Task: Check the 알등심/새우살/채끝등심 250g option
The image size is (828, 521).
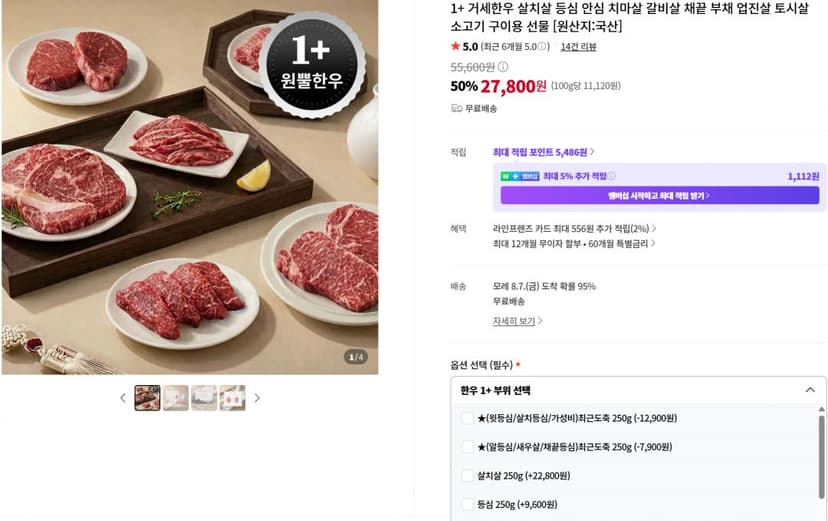Action: click(x=467, y=447)
